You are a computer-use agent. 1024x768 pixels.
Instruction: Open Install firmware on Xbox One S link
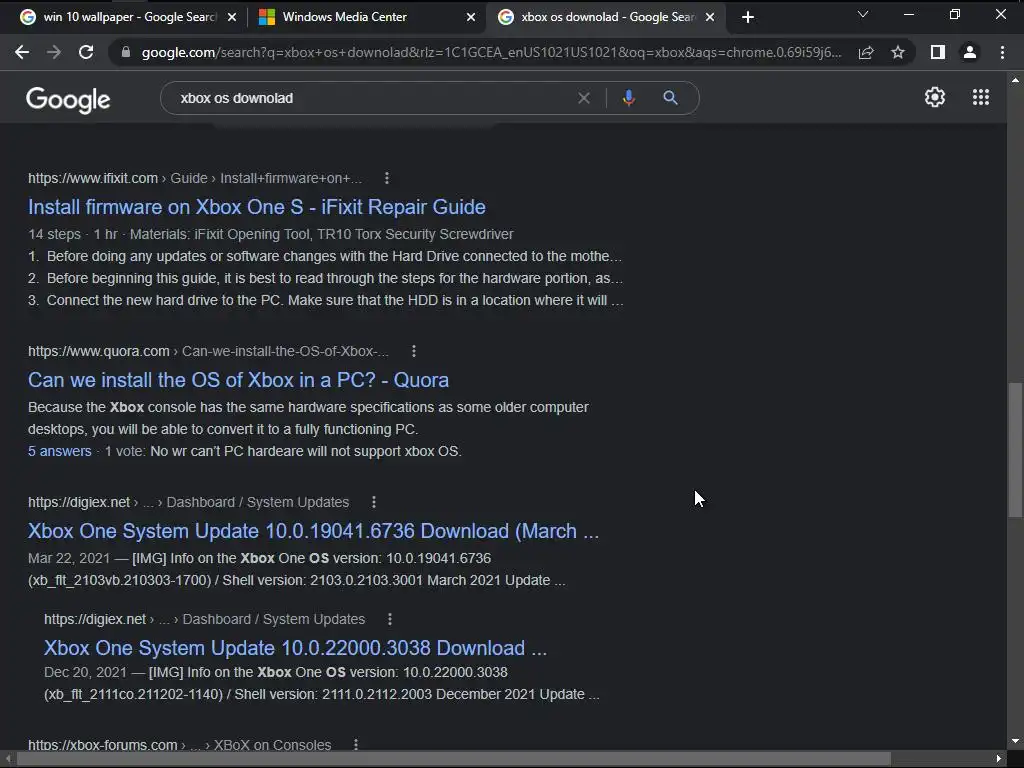257,207
